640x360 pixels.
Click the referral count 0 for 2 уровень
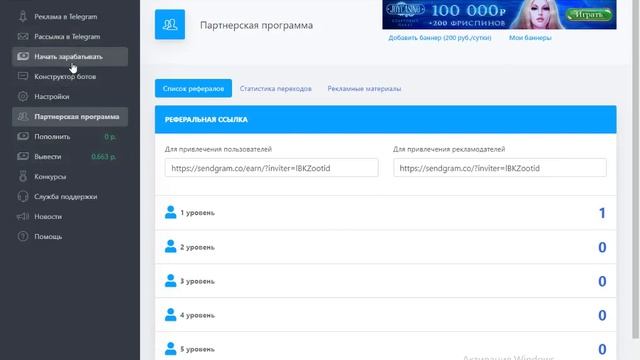(x=602, y=247)
